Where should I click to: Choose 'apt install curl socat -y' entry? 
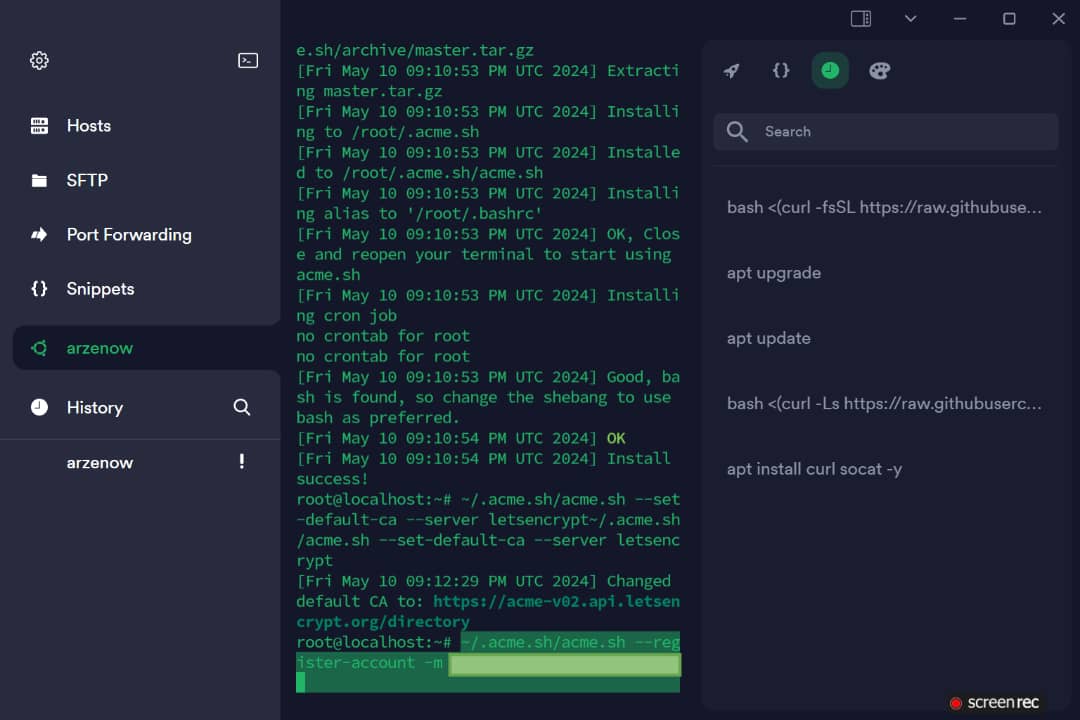click(814, 468)
